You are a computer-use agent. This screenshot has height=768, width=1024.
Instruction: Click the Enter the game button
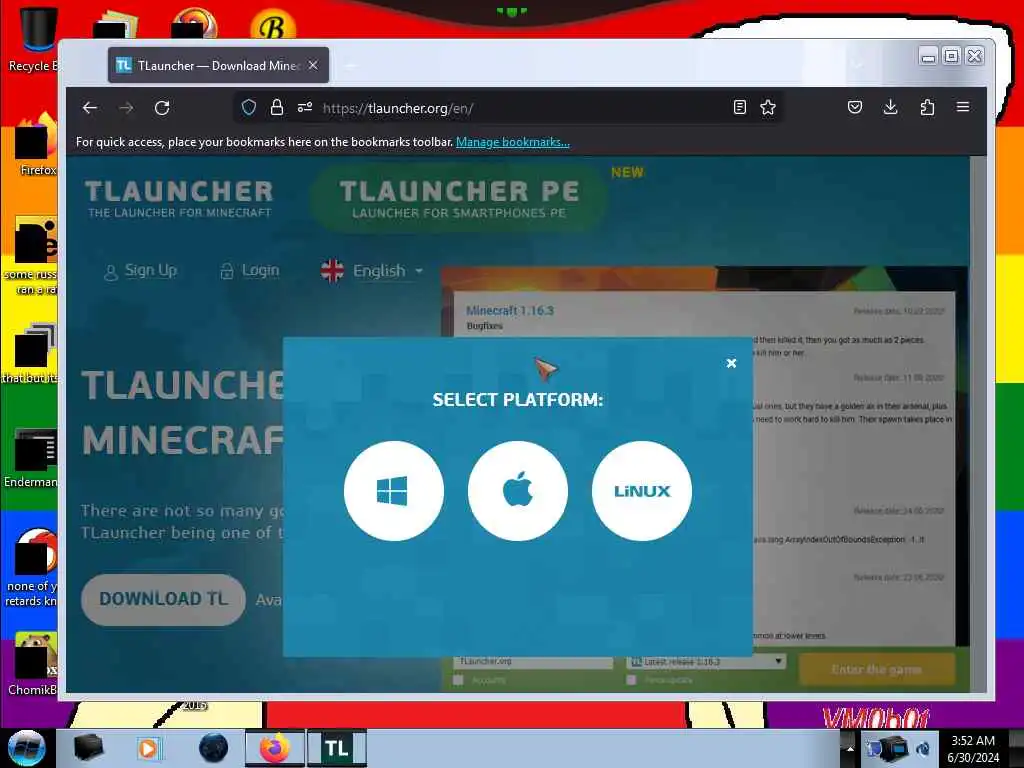click(x=876, y=669)
